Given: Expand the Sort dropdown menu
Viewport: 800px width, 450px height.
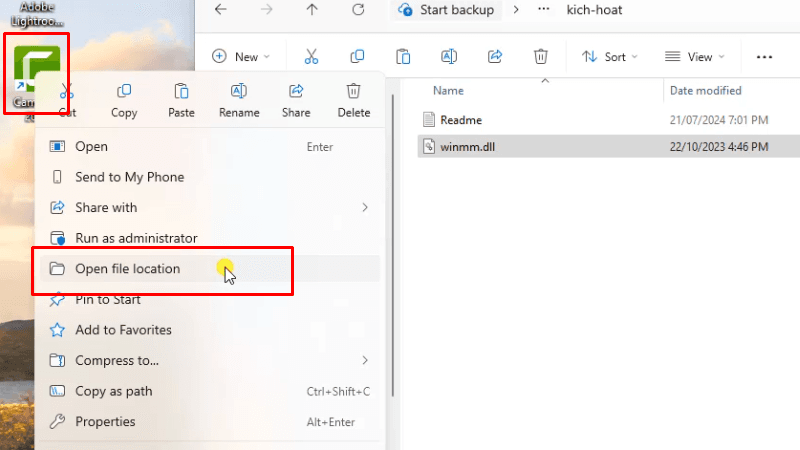Looking at the screenshot, I should (x=609, y=57).
